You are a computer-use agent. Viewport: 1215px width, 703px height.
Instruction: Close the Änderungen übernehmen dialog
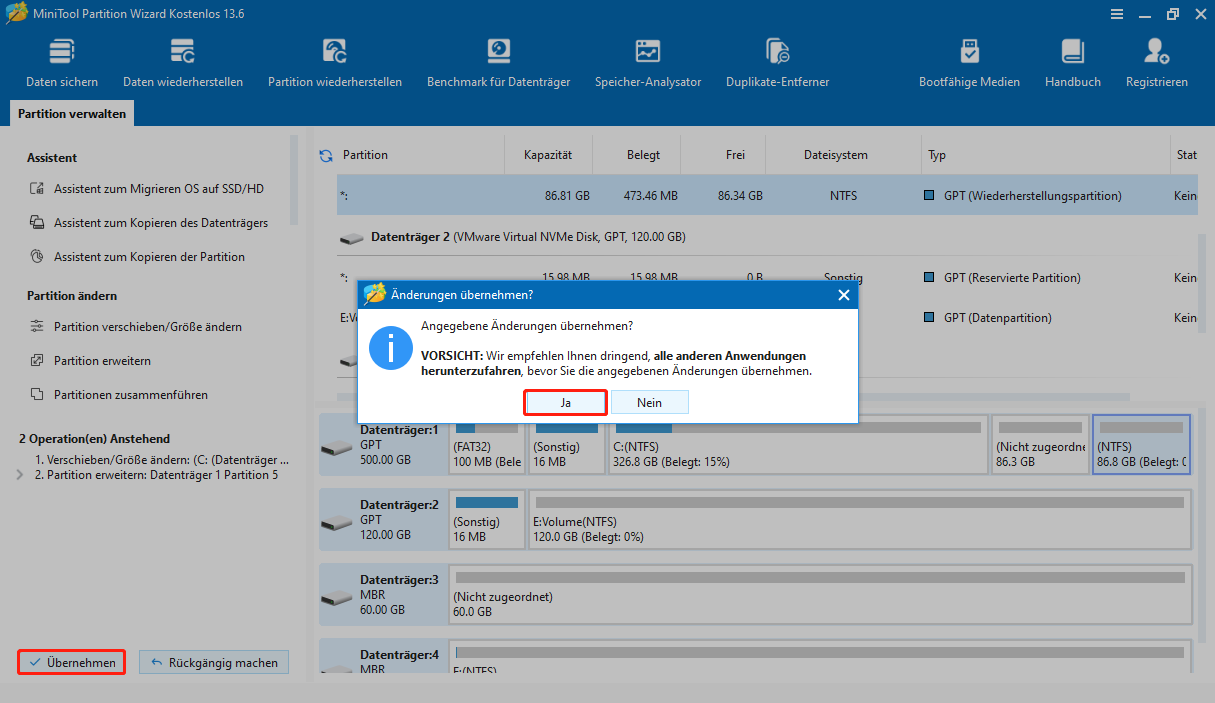point(843,295)
